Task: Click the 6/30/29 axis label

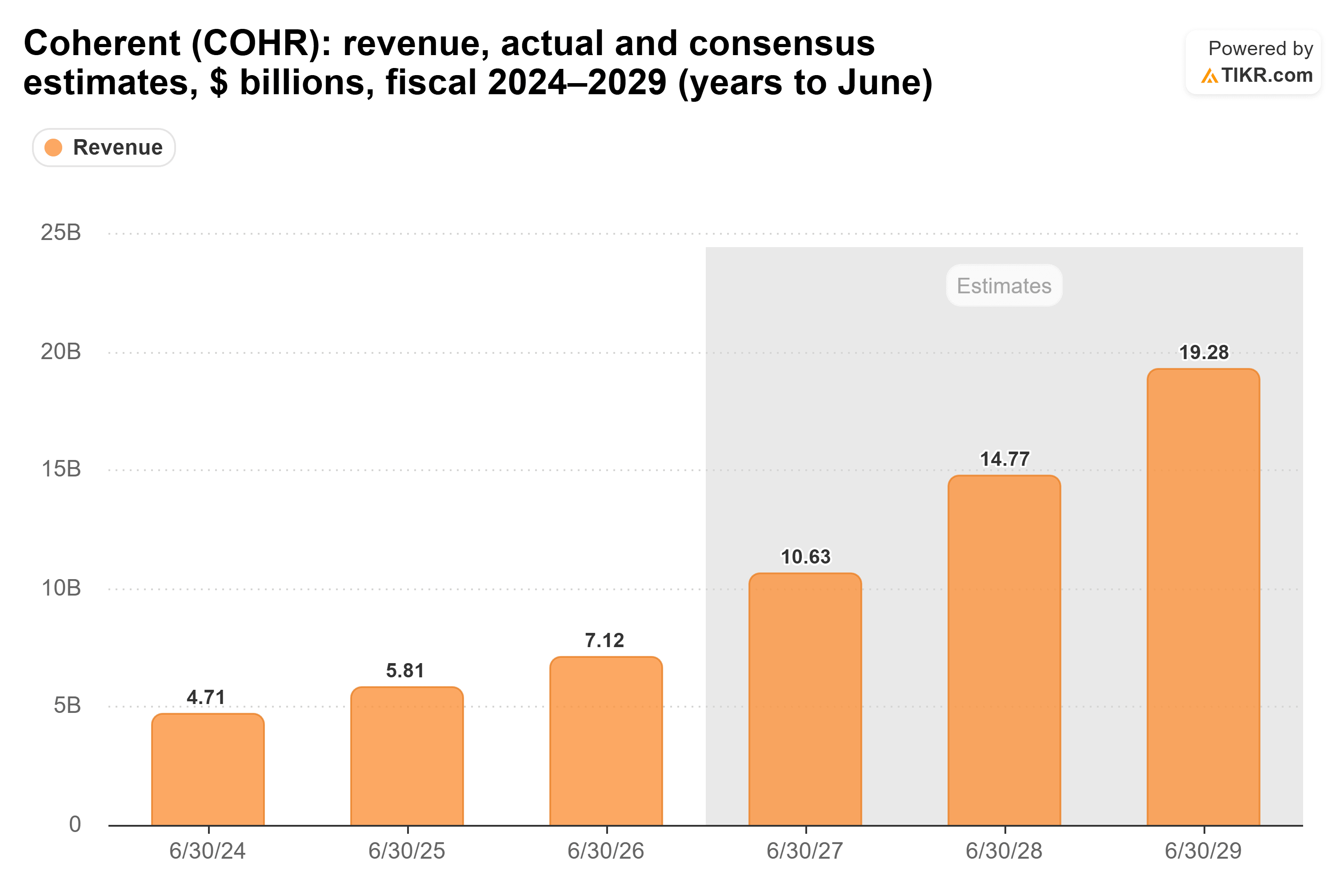Action: click(x=1204, y=851)
